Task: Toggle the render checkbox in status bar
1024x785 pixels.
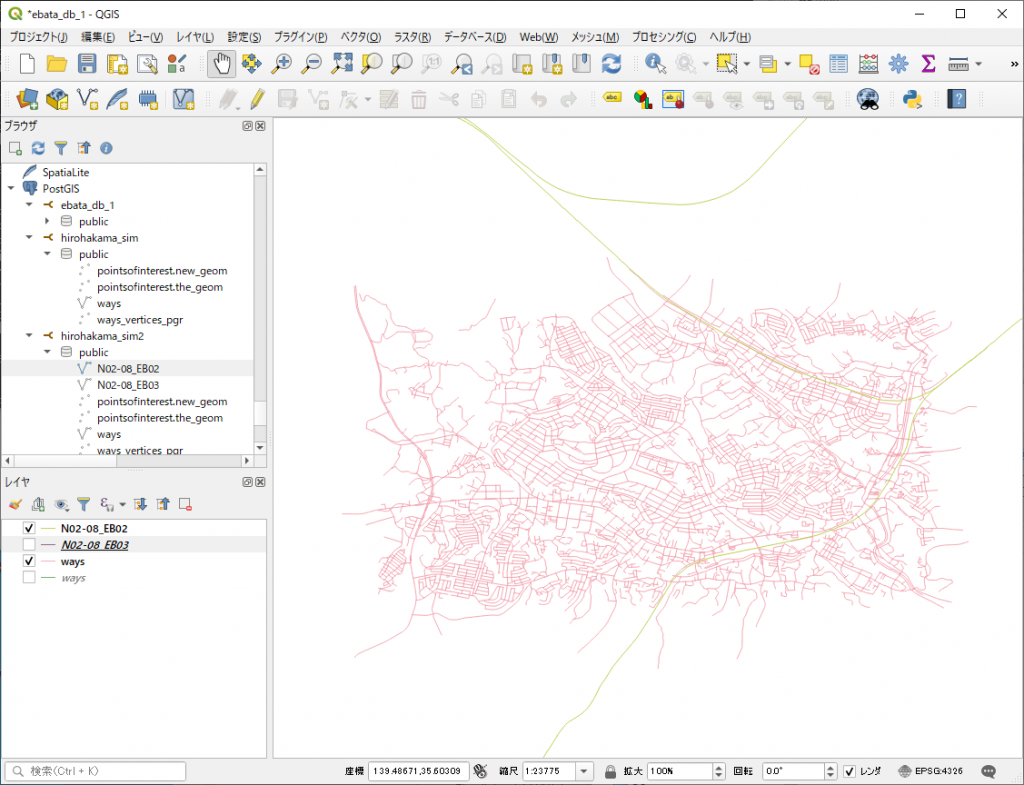Action: pos(849,771)
